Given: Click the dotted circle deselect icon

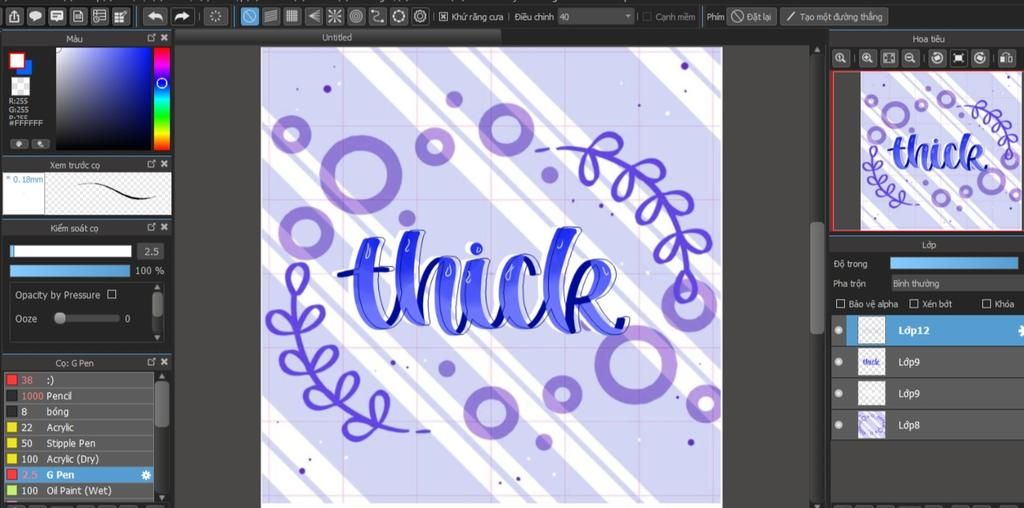Looking at the screenshot, I should point(216,16).
